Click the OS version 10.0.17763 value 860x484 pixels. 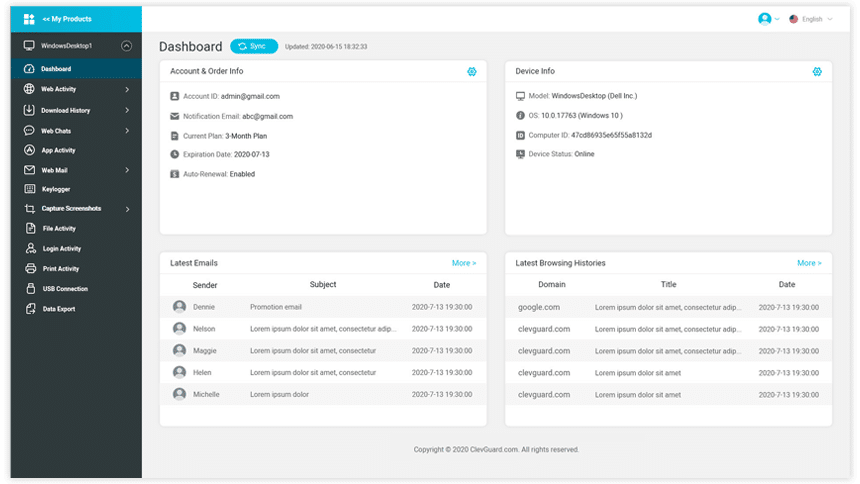[582, 115]
